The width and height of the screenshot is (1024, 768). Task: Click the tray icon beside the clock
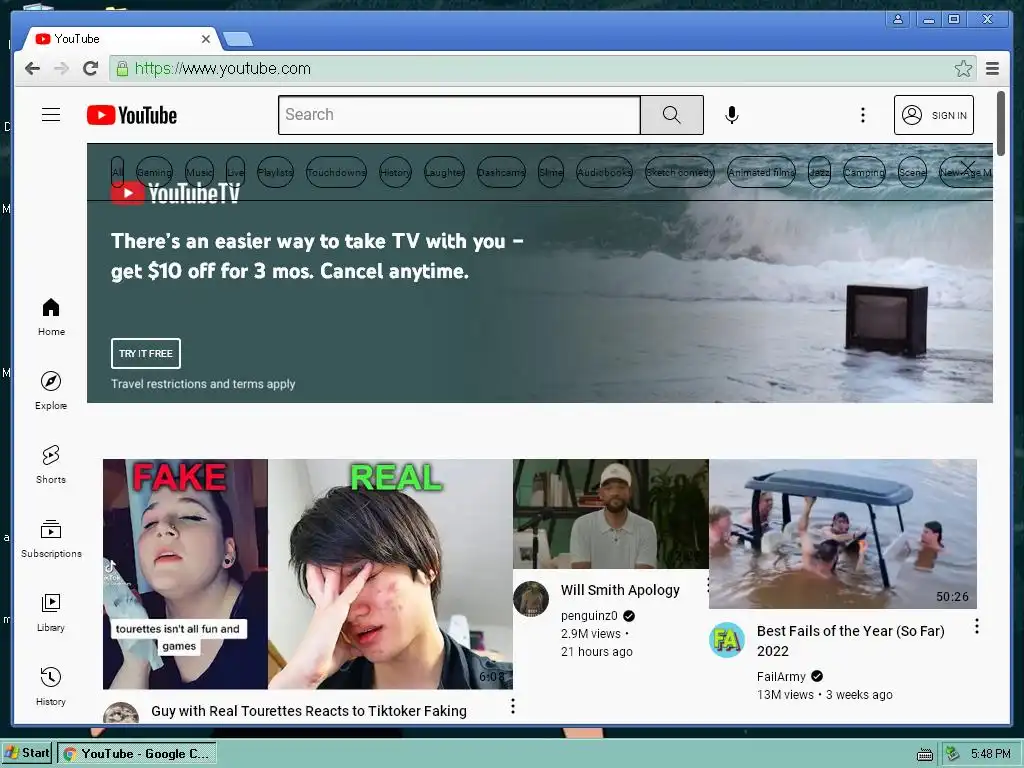point(953,754)
